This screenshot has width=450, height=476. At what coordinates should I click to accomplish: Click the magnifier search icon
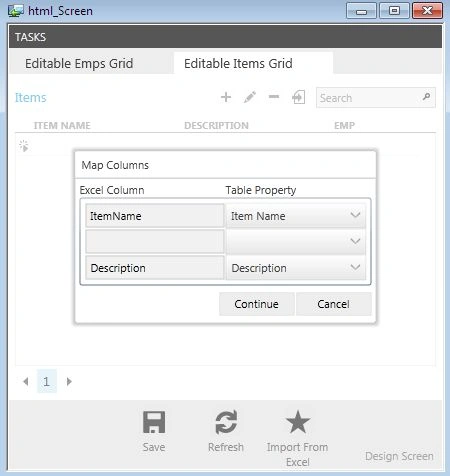click(x=426, y=97)
